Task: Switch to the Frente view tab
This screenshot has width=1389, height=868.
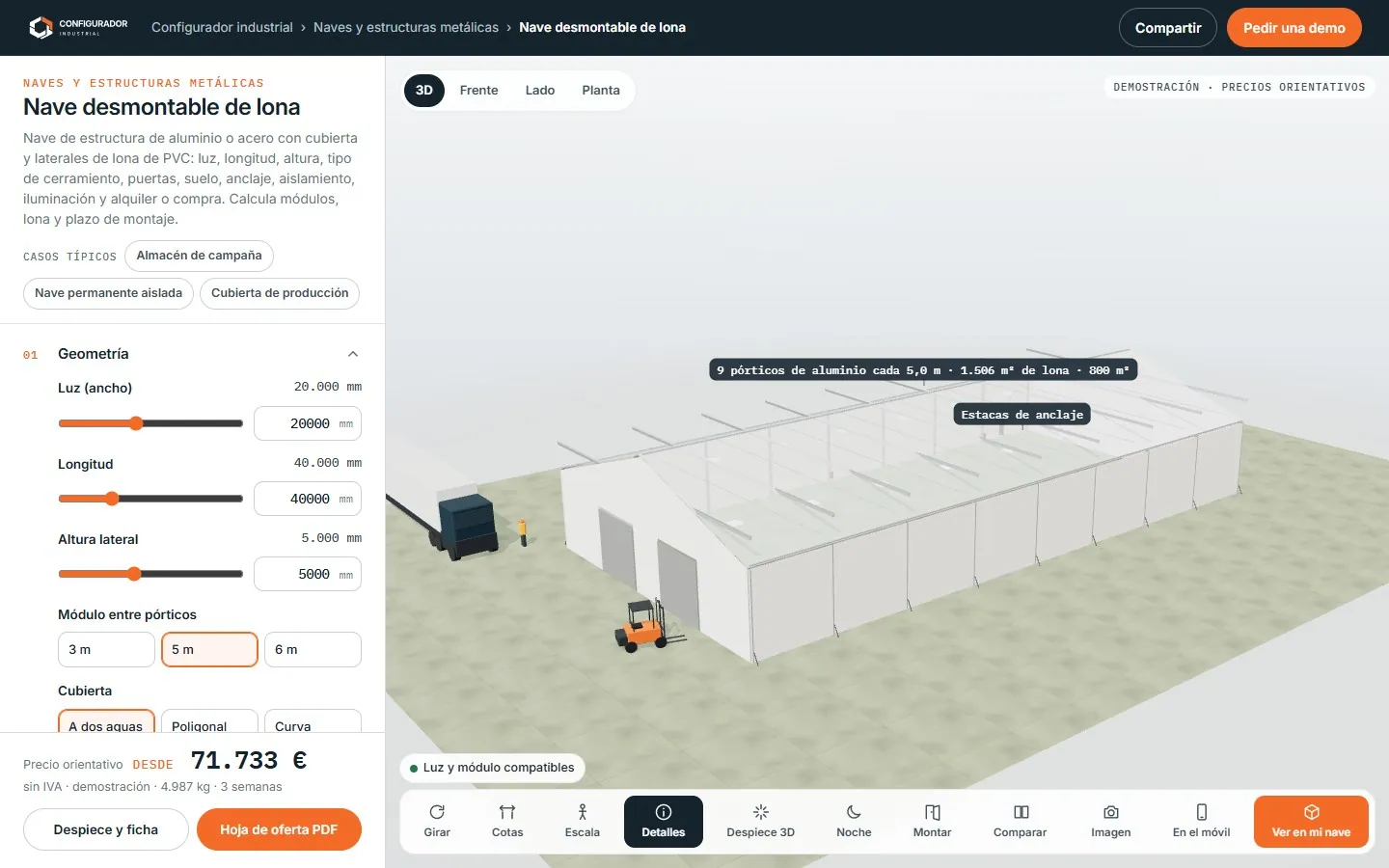Action: pos(479,90)
